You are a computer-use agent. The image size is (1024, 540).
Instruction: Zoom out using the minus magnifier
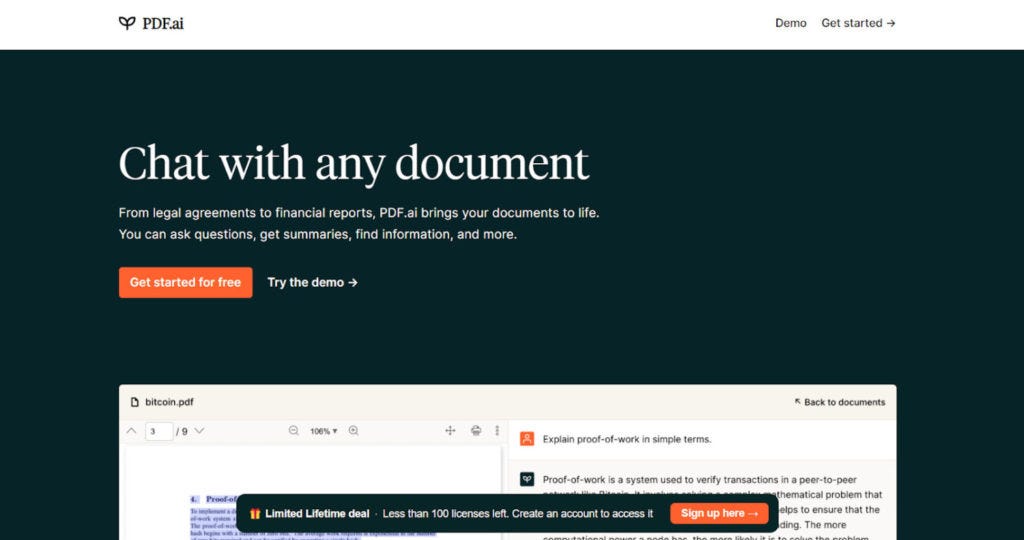[293, 431]
